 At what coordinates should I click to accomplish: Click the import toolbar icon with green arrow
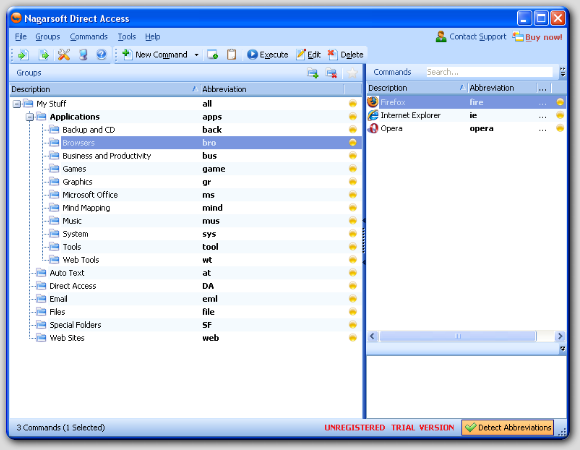[23, 55]
